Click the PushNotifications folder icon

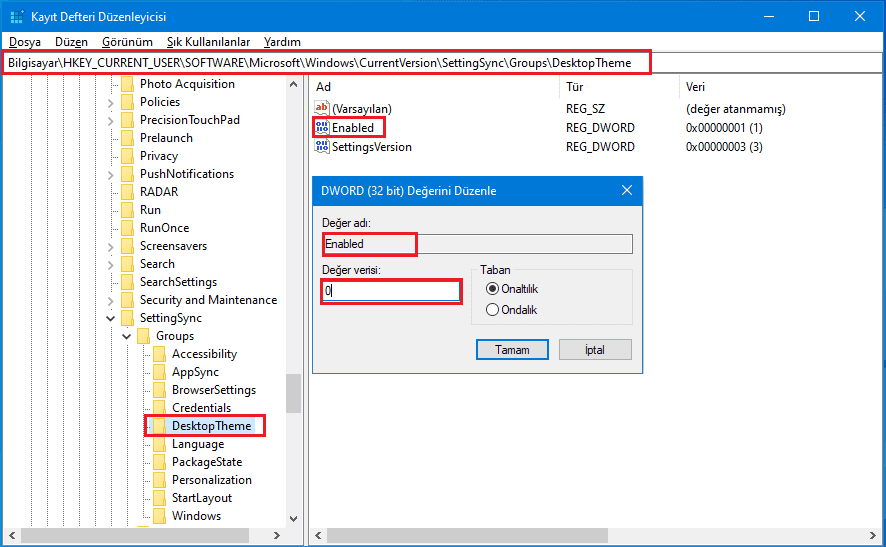point(128,173)
